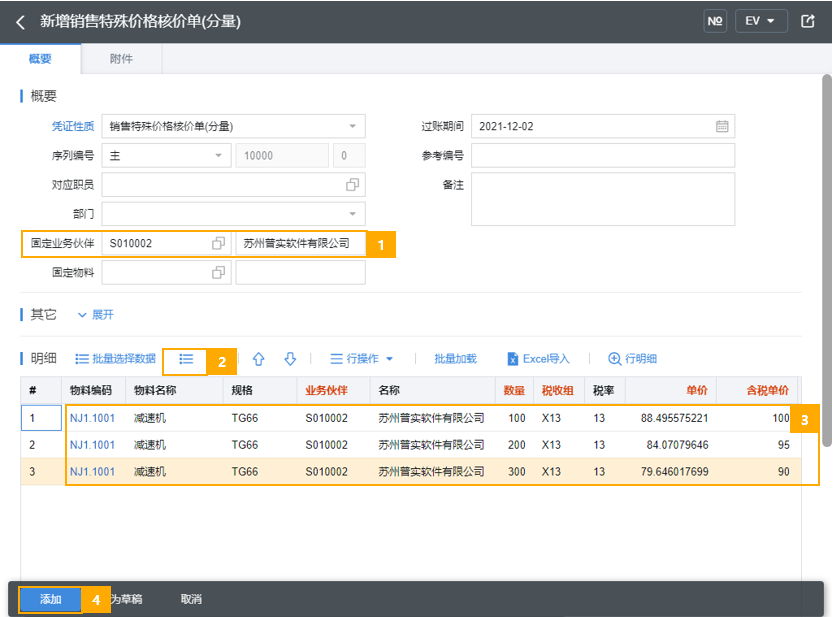This screenshot has width=834, height=617.
Task: Click the 物料编码 column header
Action: pyautogui.click(x=91, y=390)
